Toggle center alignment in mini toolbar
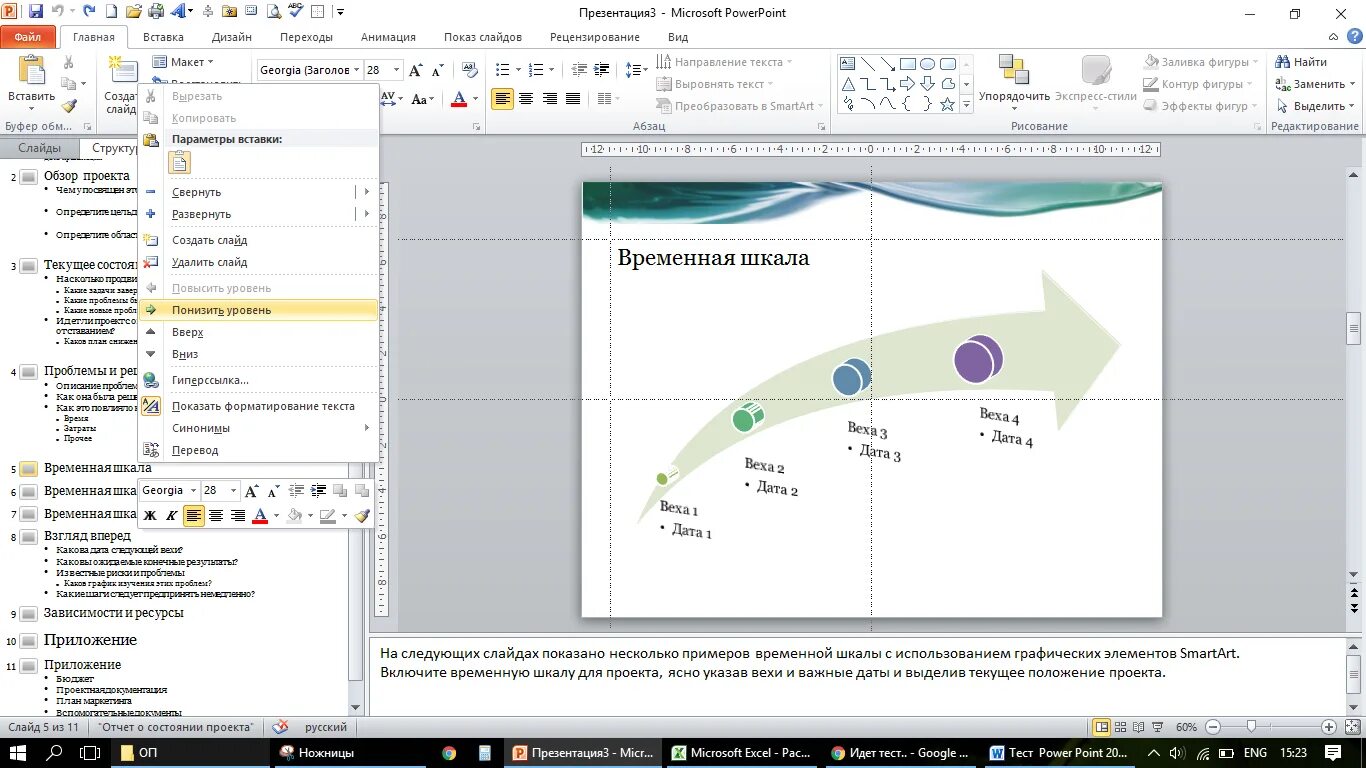Image resolution: width=1366 pixels, height=768 pixels. tap(216, 516)
